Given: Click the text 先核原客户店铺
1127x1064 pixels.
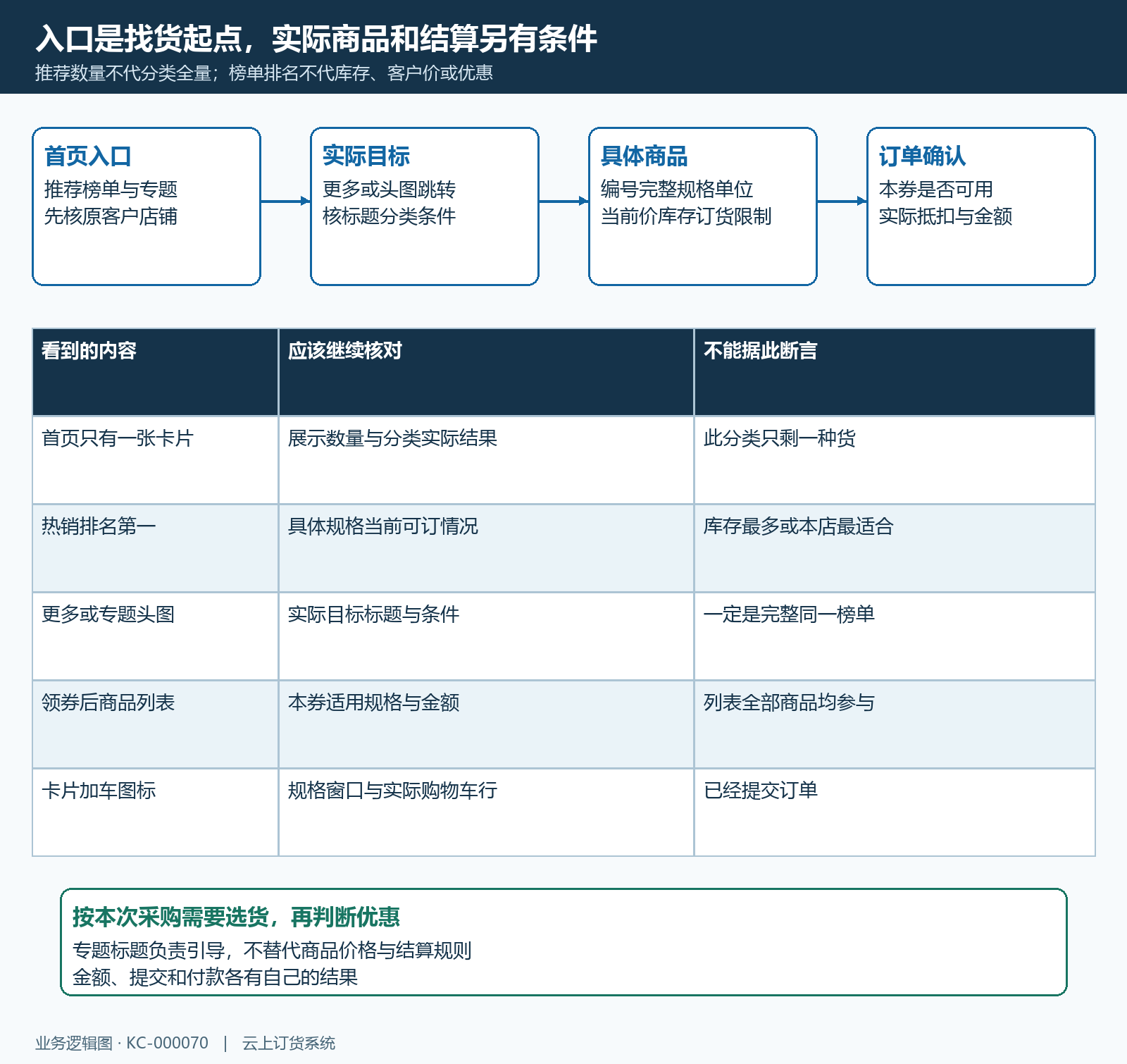Looking at the screenshot, I should click(111, 216).
